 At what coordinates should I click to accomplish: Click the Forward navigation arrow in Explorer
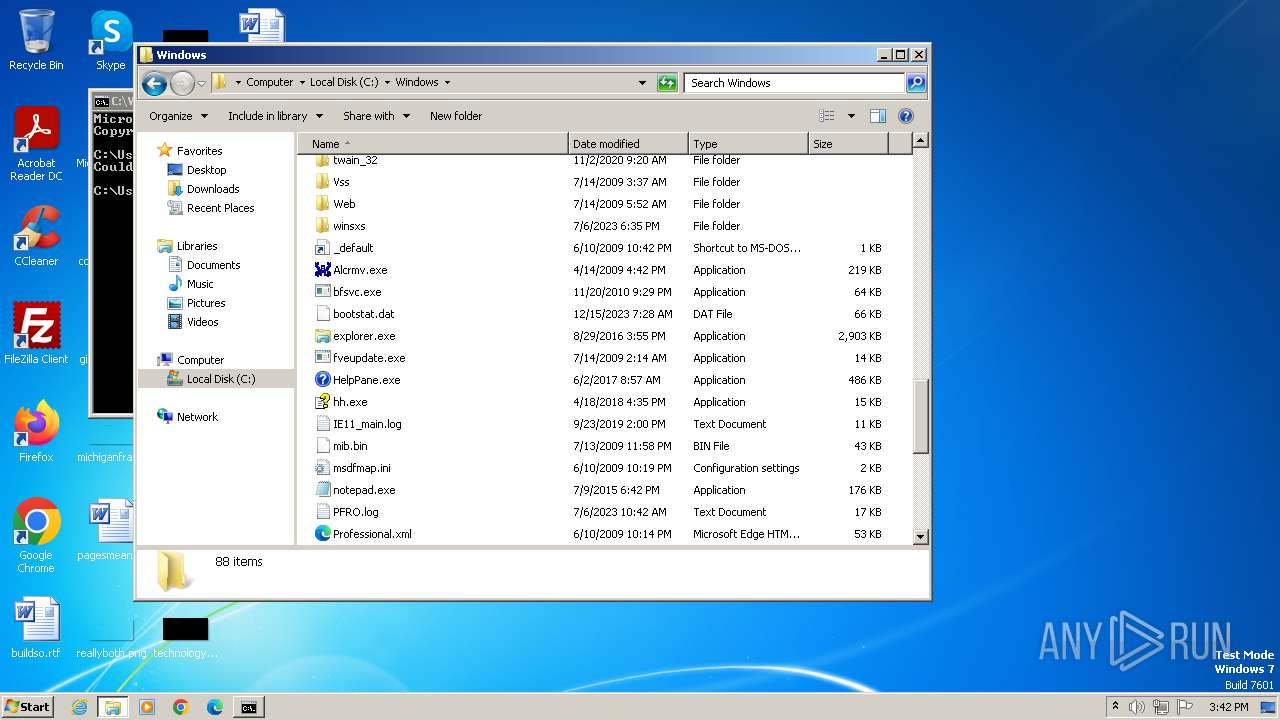pyautogui.click(x=182, y=83)
